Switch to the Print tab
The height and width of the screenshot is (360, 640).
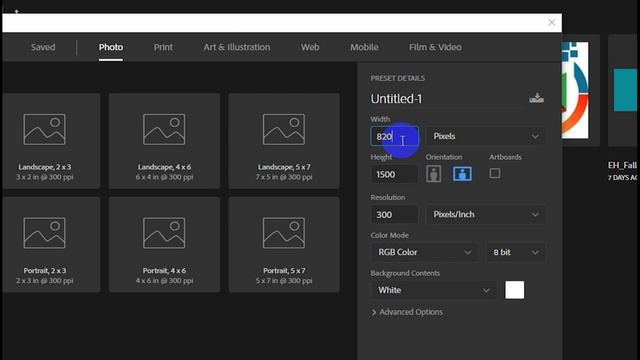click(x=163, y=47)
